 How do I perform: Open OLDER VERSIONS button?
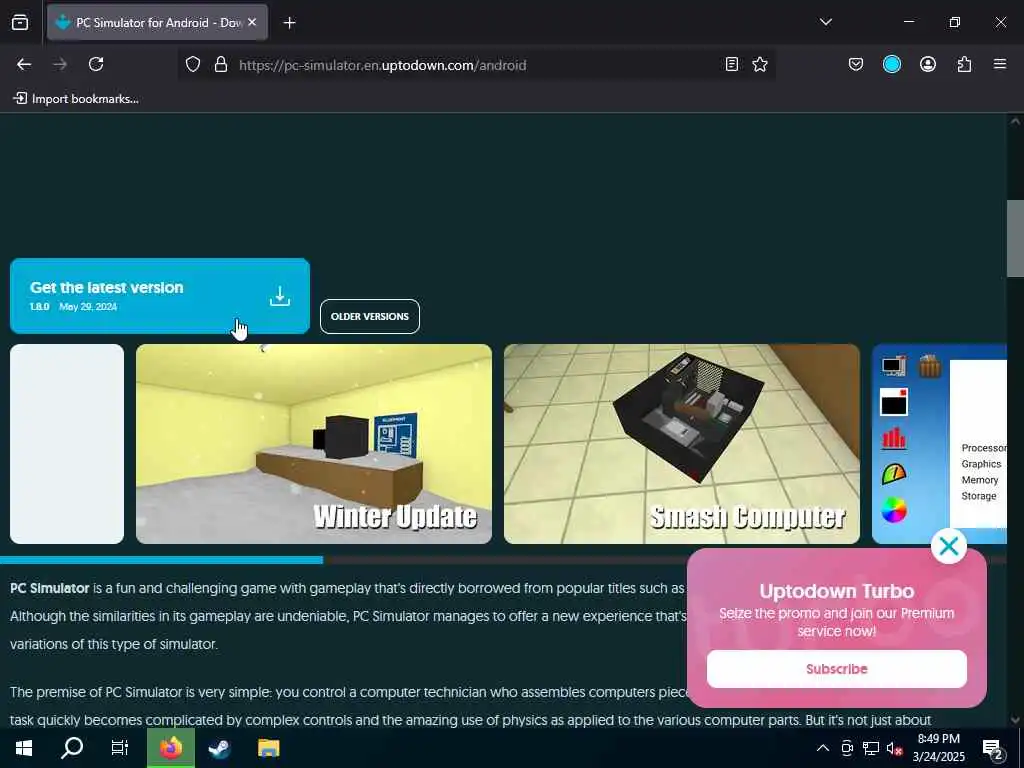click(370, 316)
